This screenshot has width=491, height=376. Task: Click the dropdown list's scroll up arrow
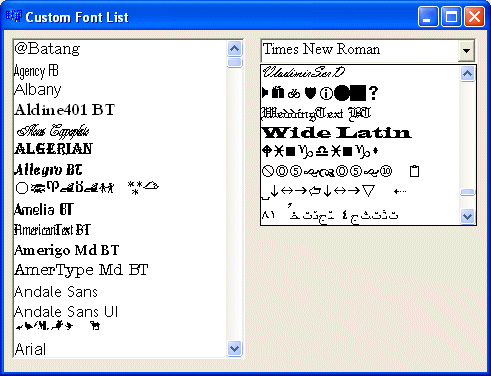tap(467, 73)
